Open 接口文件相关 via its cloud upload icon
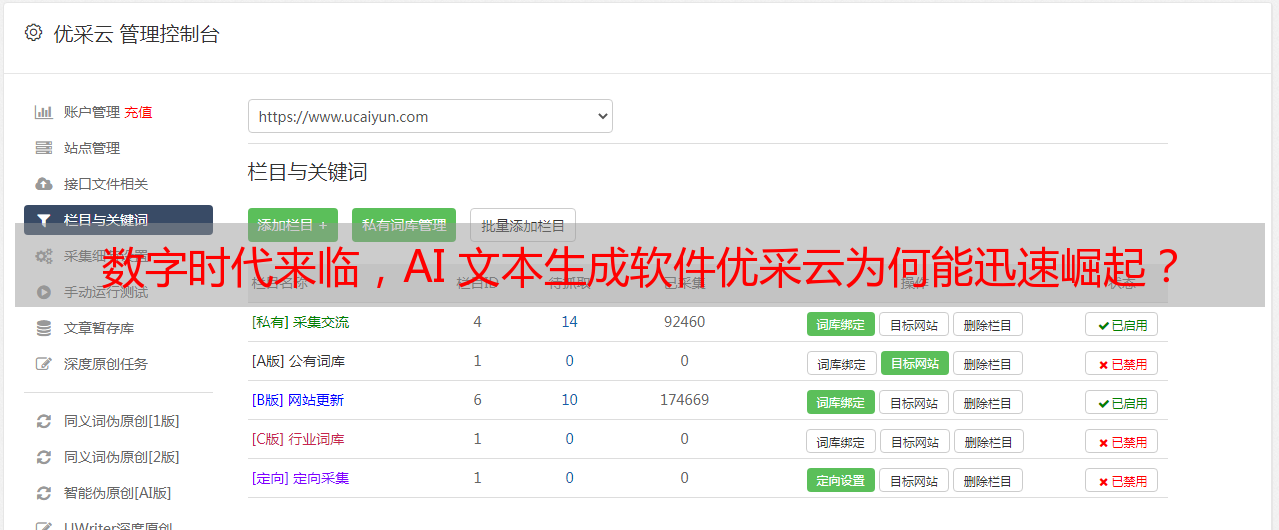1279x530 pixels. coord(43,184)
